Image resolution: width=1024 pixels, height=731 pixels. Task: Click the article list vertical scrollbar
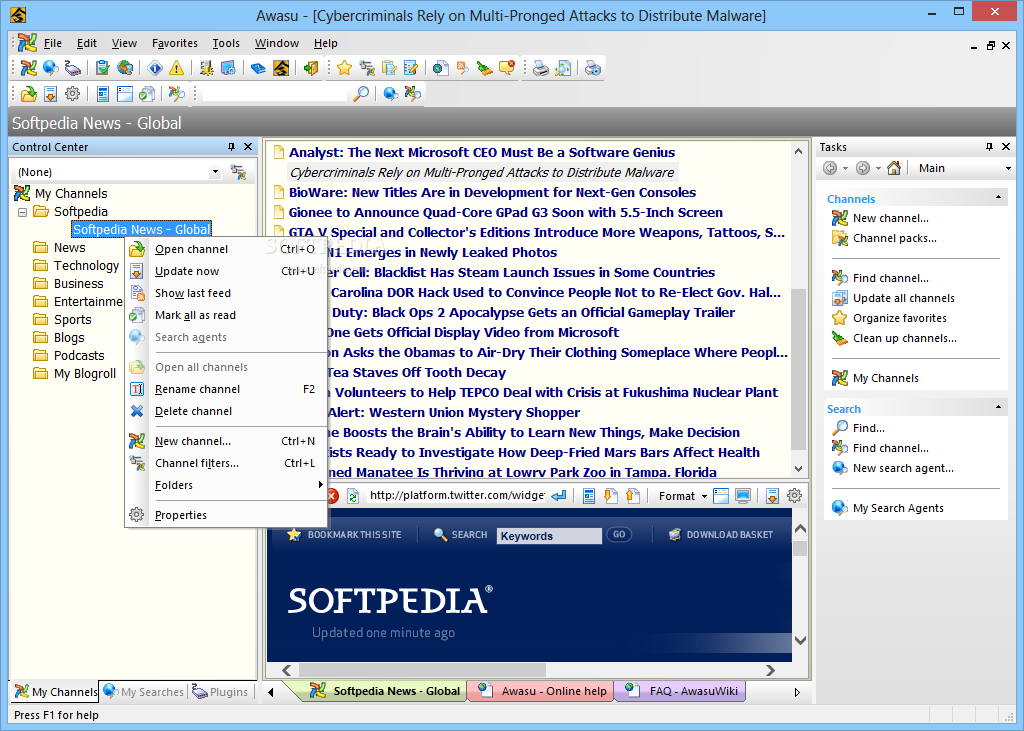coord(798,369)
